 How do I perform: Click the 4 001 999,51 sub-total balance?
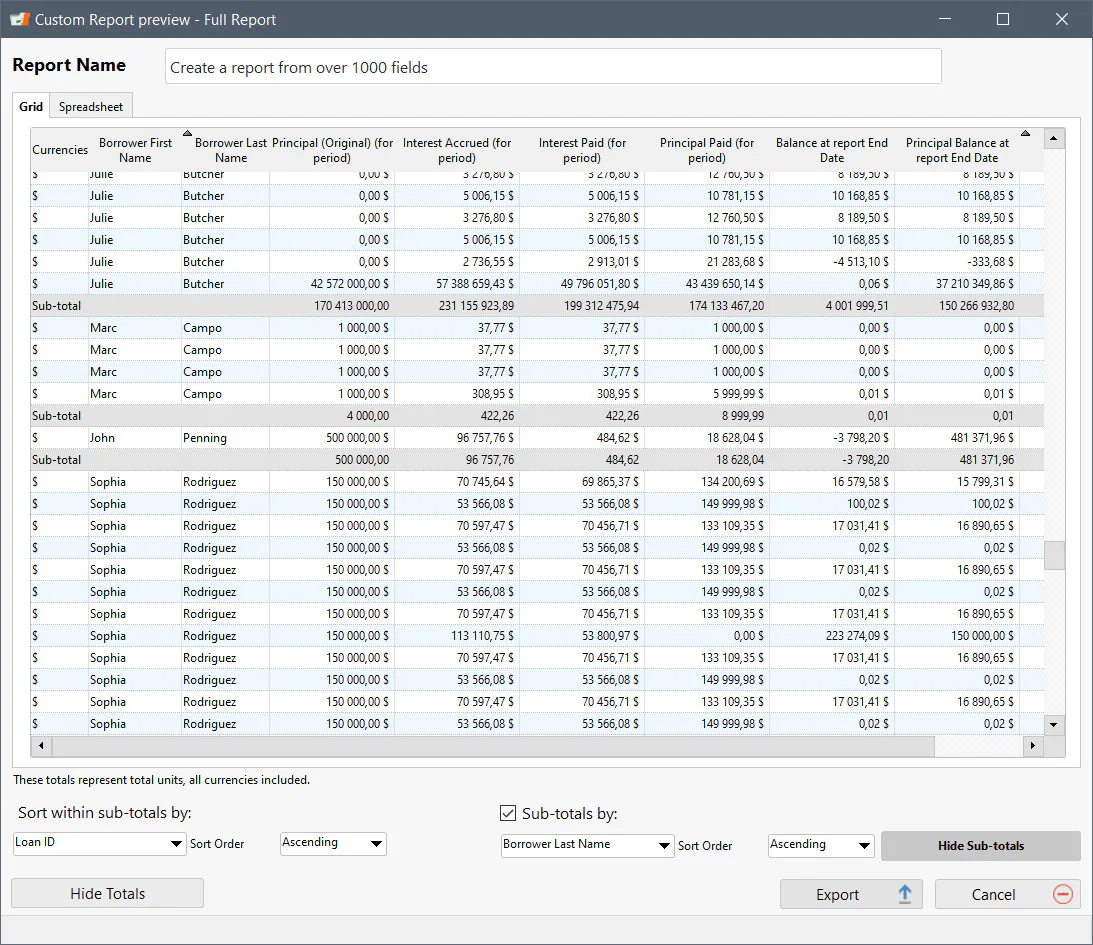point(857,306)
